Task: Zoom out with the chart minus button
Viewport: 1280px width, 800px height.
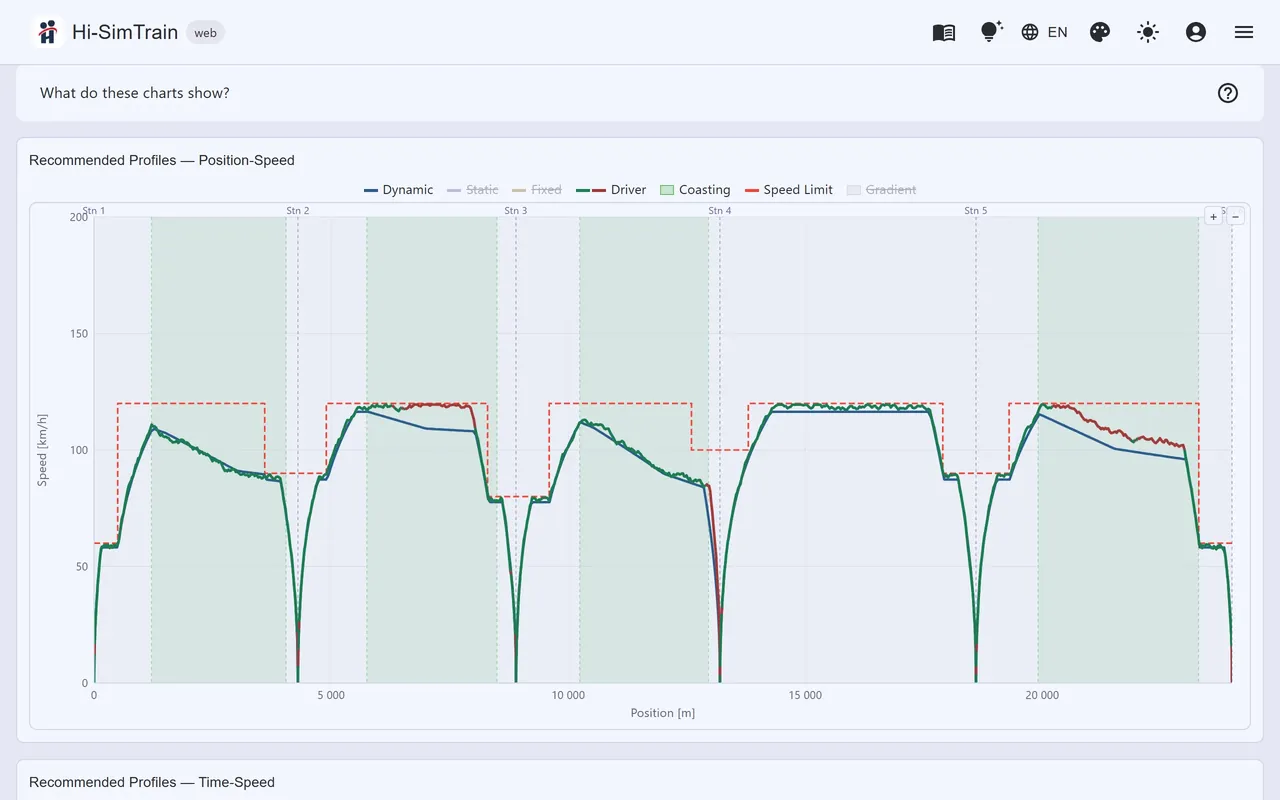Action: 1236,216
